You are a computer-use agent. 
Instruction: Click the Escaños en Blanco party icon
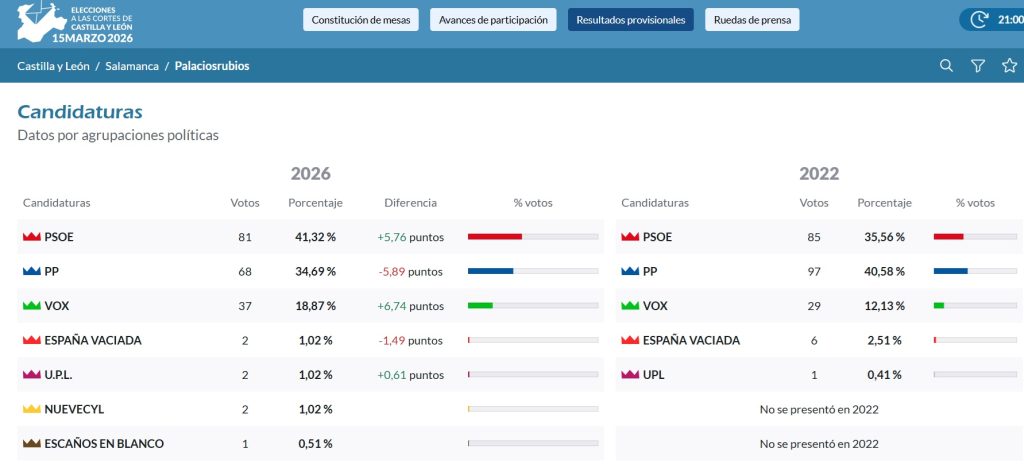click(x=31, y=444)
